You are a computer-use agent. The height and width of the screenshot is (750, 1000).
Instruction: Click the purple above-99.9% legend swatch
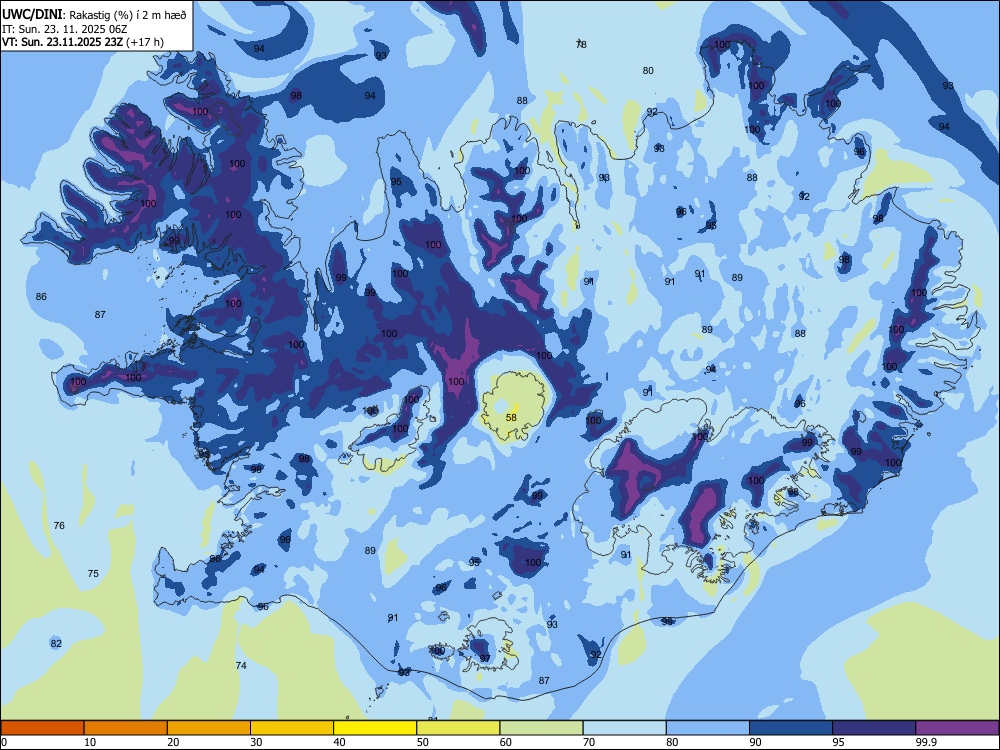coord(957,728)
